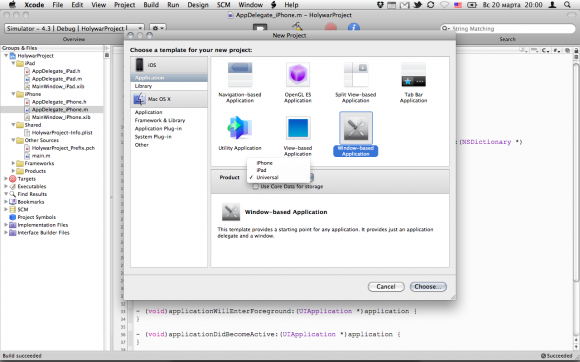Click the red Tasks stop icon

[x=331, y=28]
